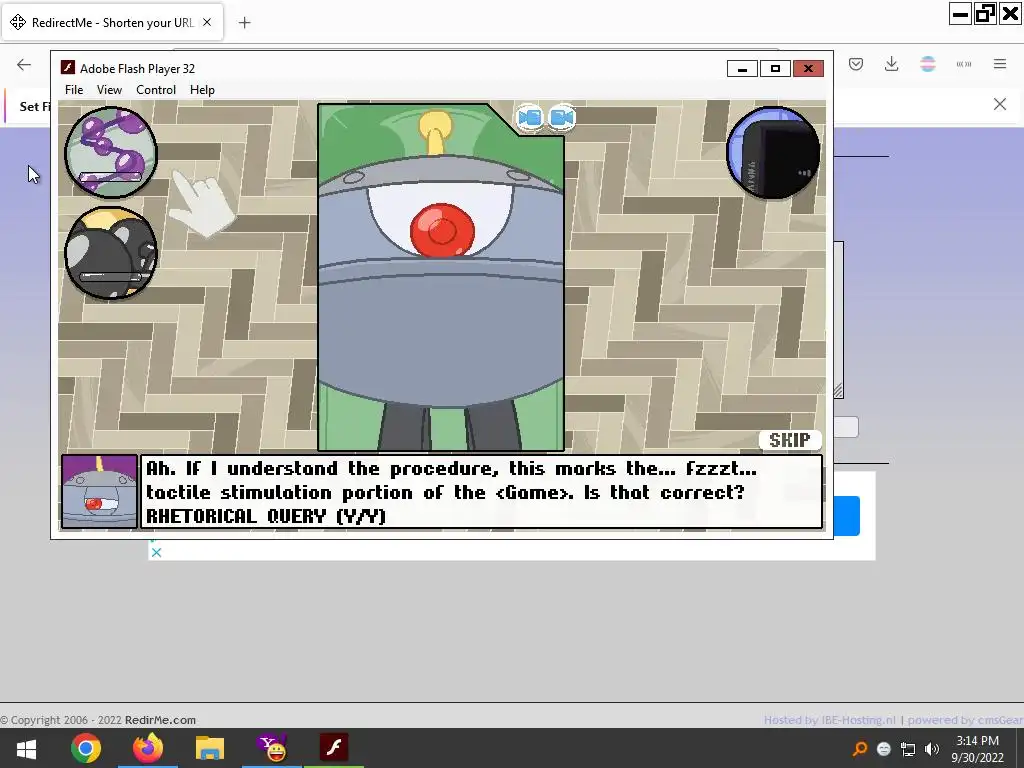Open Yahoo Messenger from the taskbar
The width and height of the screenshot is (1024, 768).
pos(272,748)
